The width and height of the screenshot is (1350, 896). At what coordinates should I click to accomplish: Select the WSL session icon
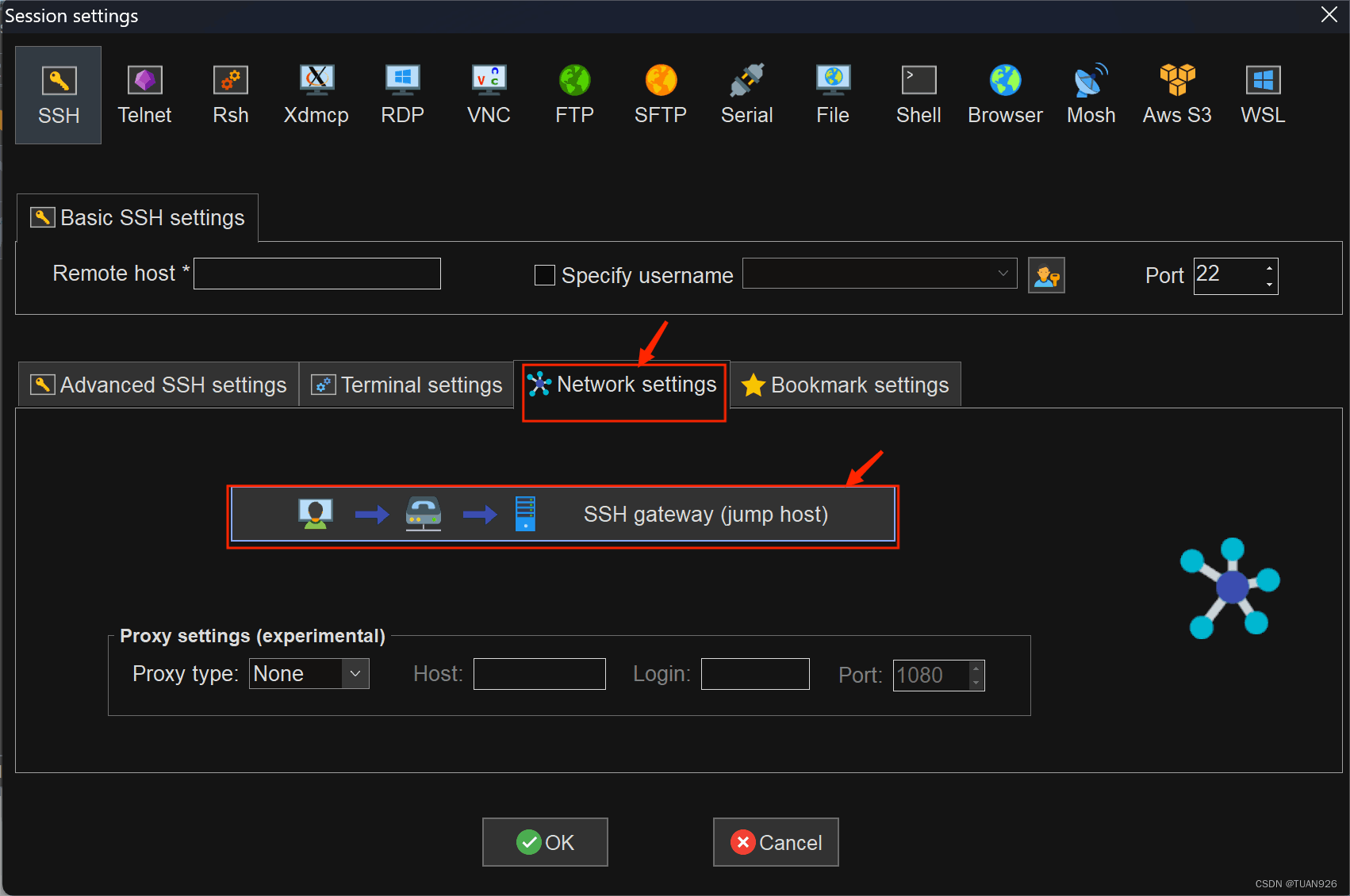pos(1264,95)
